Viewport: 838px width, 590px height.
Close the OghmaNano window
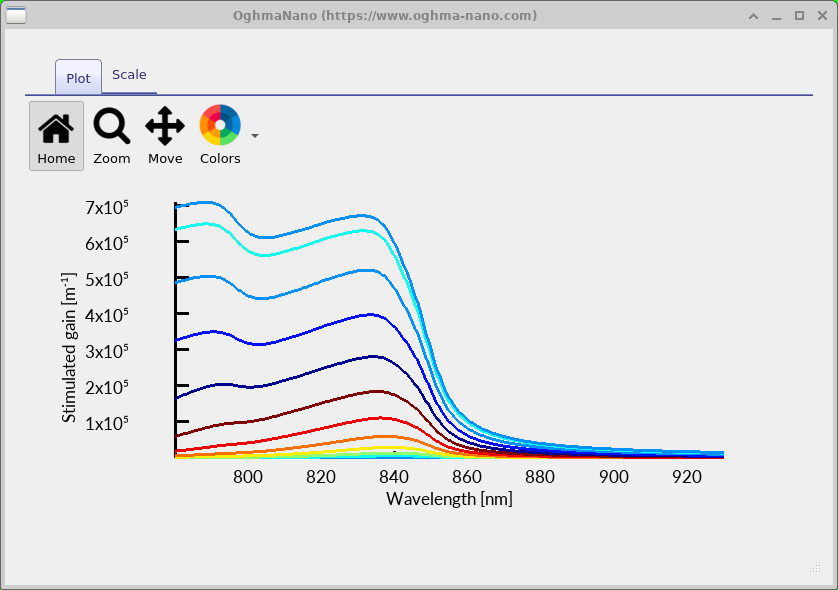(x=823, y=16)
